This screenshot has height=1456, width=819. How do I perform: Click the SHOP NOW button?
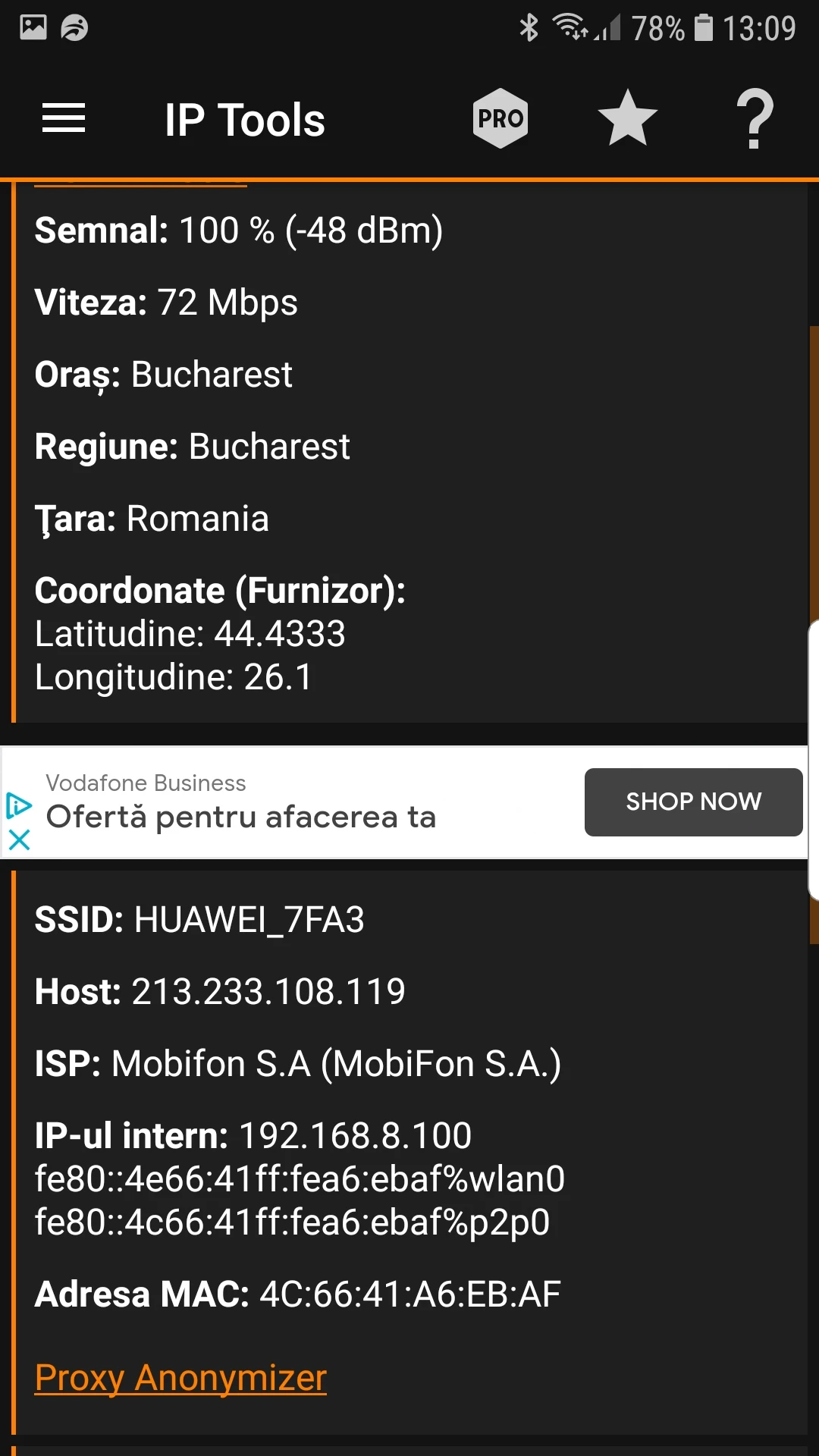click(693, 802)
